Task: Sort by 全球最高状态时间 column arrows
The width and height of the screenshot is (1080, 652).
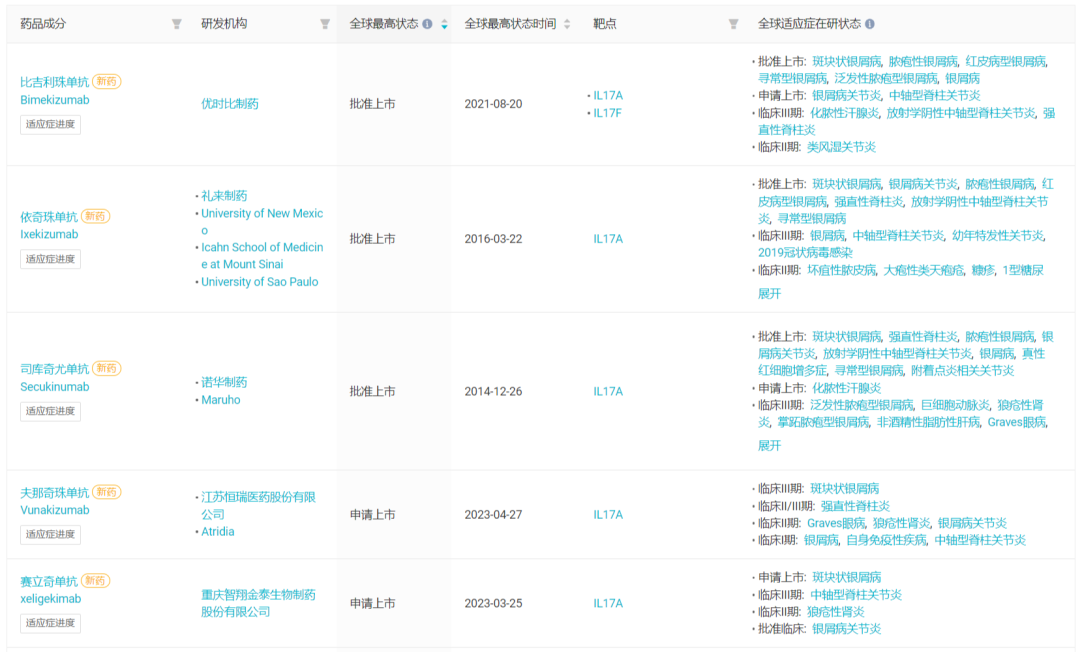Action: pos(567,24)
